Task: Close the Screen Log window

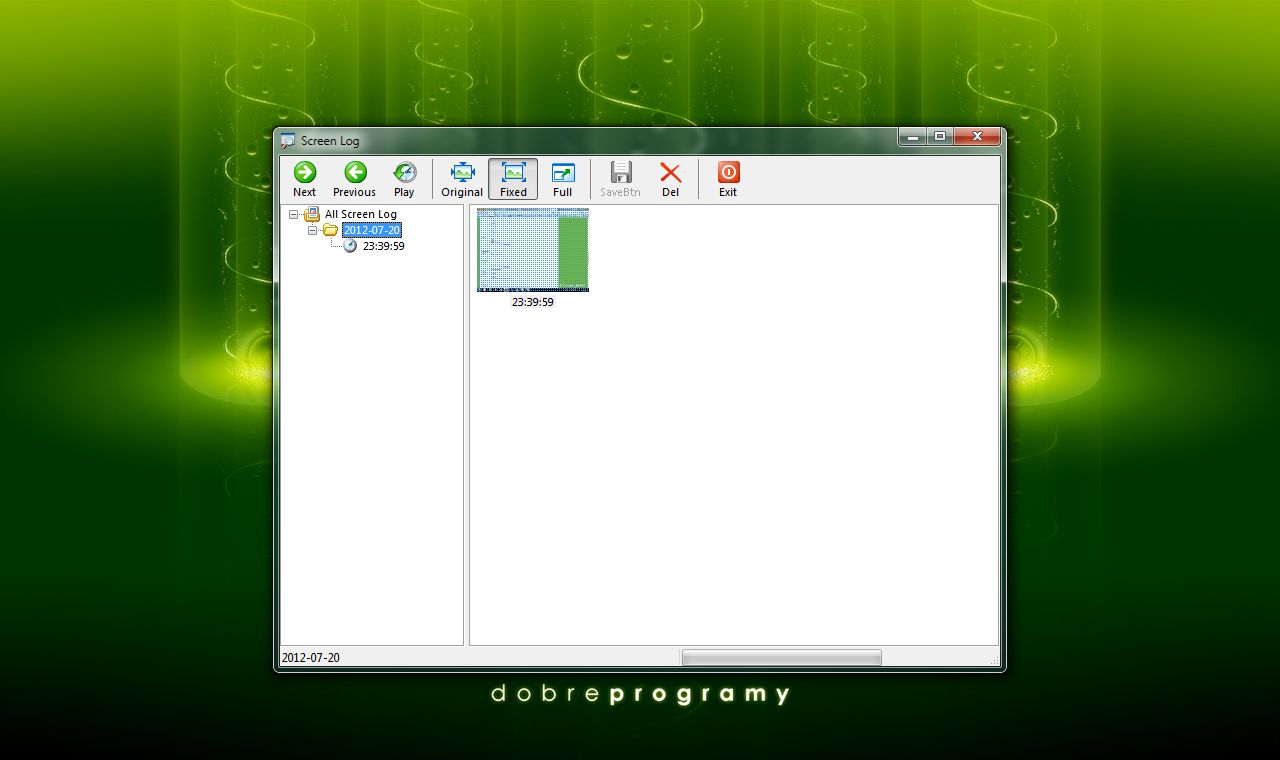Action: [x=977, y=137]
